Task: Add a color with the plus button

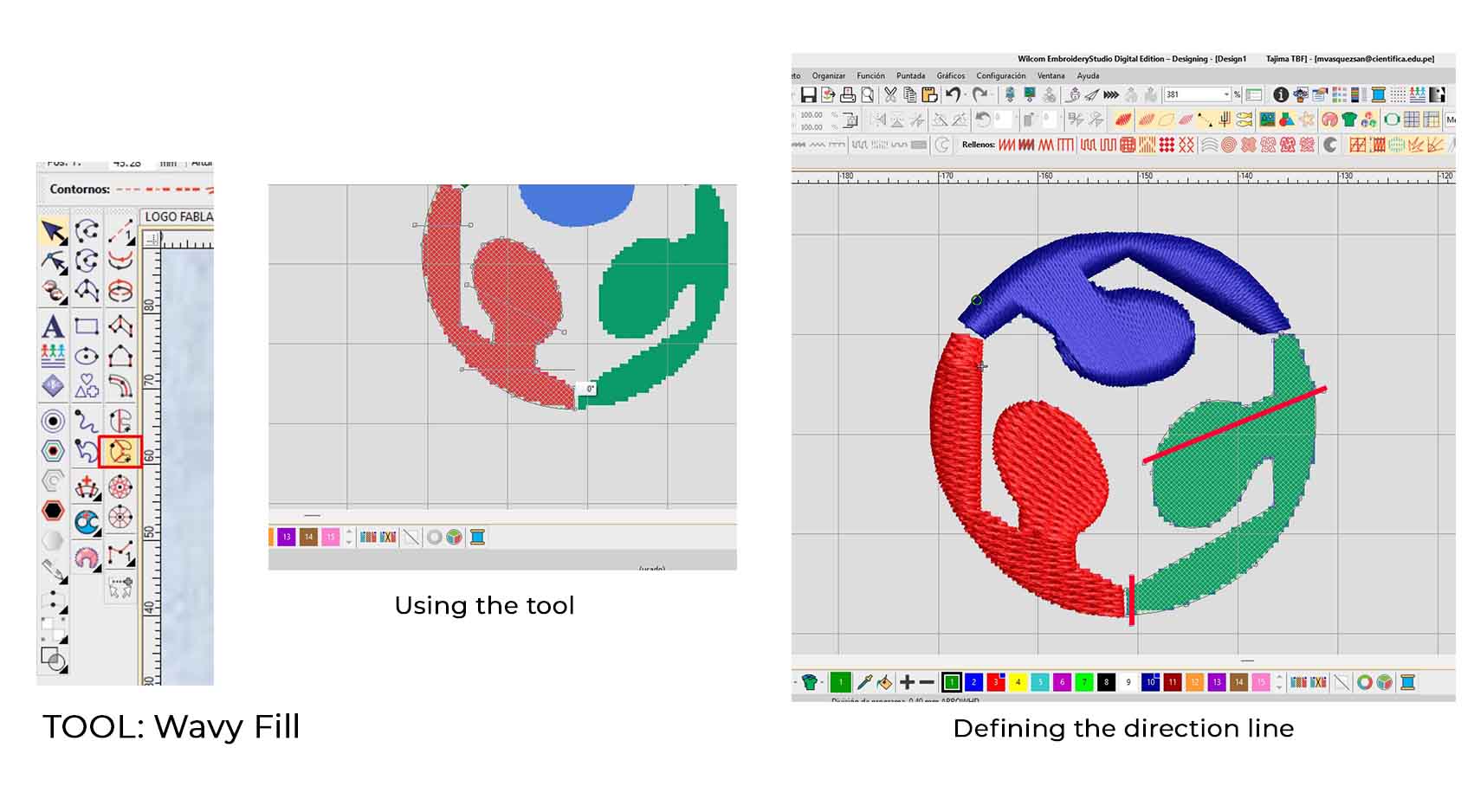Action: point(907,682)
